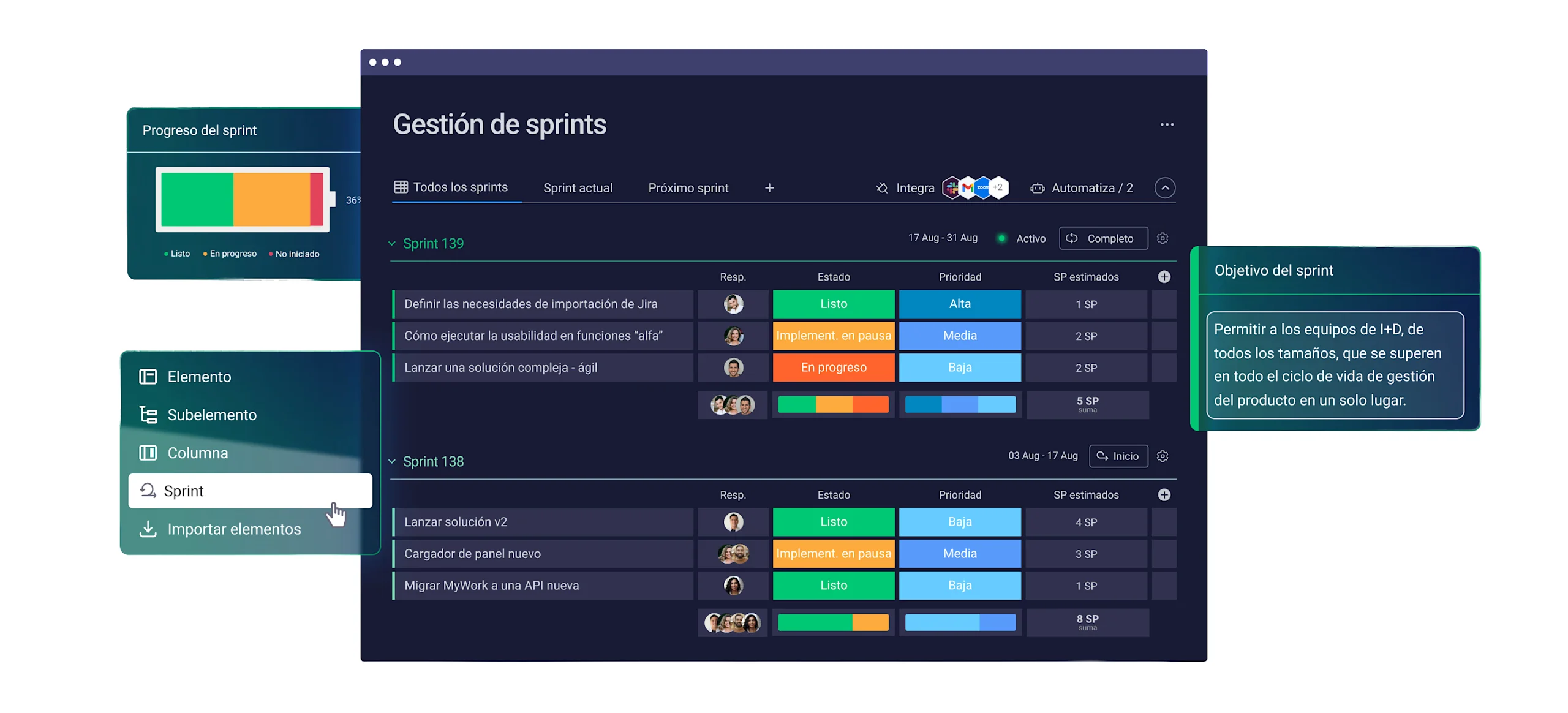Click the 4 SP cell of Lanzar solución v2
The width and height of the screenshot is (1568, 713).
point(1086,522)
